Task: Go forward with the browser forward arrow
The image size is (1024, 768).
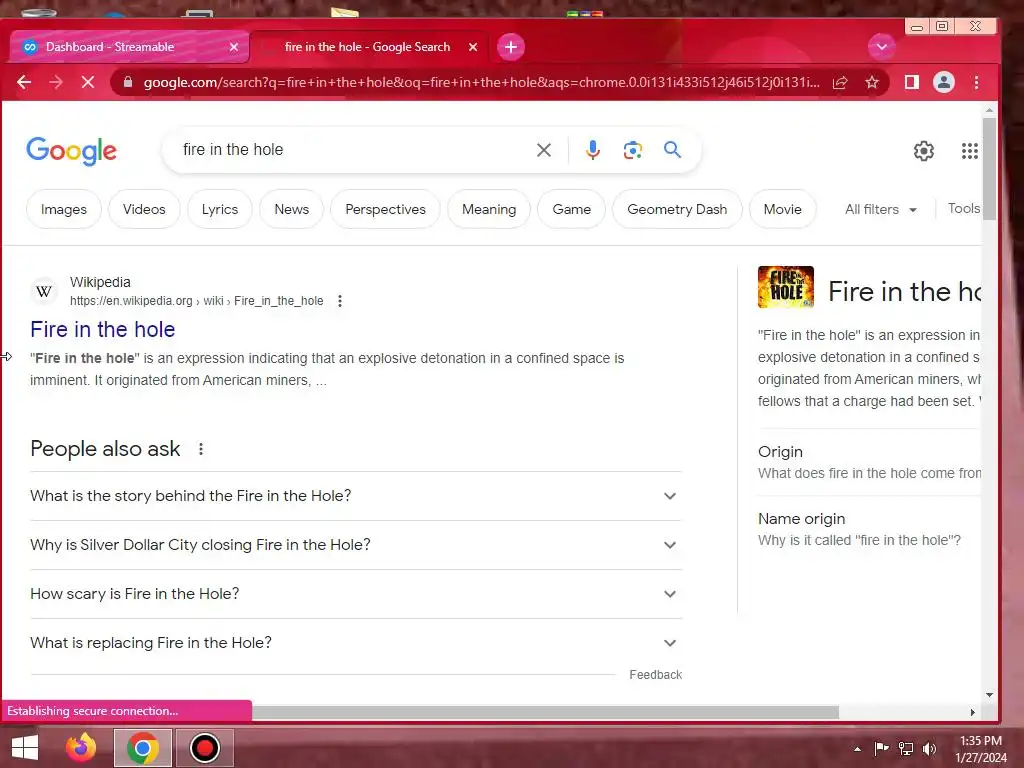Action: click(x=56, y=82)
